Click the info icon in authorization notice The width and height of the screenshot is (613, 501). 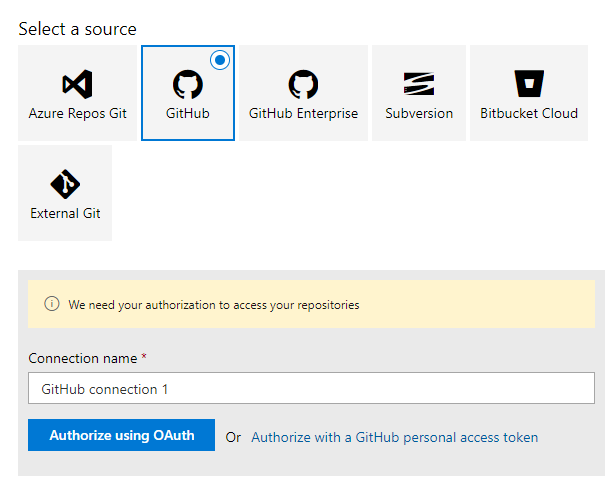click(52, 304)
